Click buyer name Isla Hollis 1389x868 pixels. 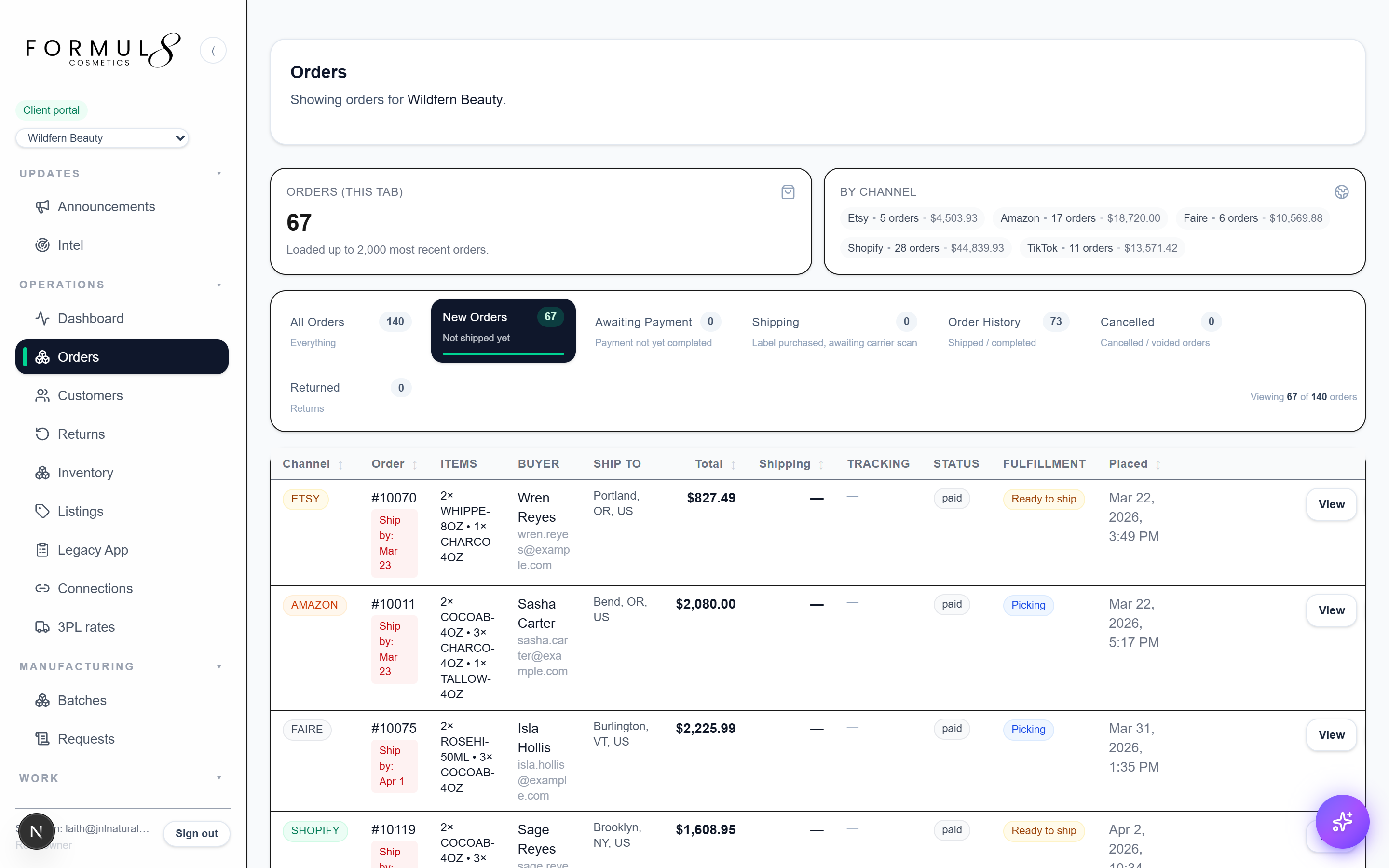click(534, 738)
